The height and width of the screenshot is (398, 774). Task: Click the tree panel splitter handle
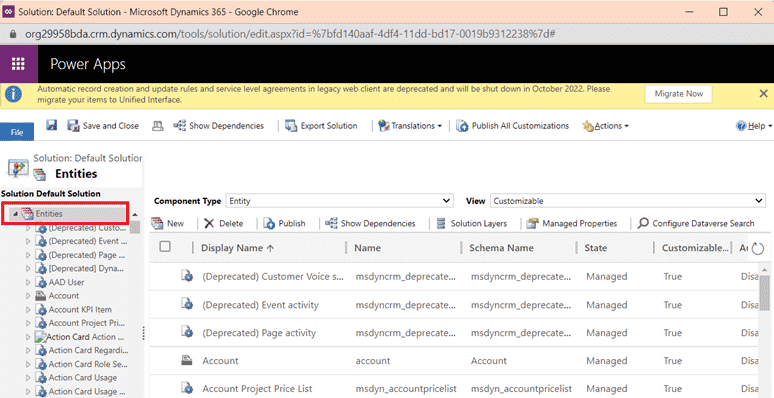[x=144, y=333]
